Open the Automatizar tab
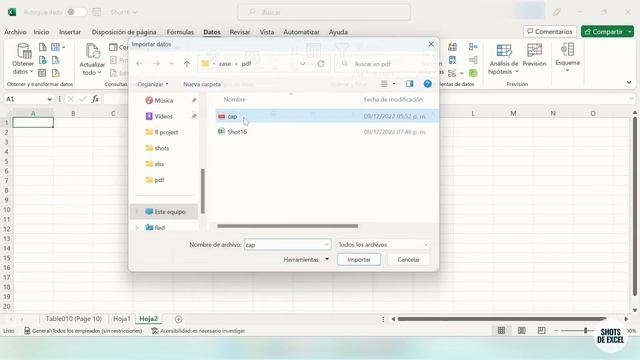Image resolution: width=640 pixels, height=360 pixels. click(301, 32)
